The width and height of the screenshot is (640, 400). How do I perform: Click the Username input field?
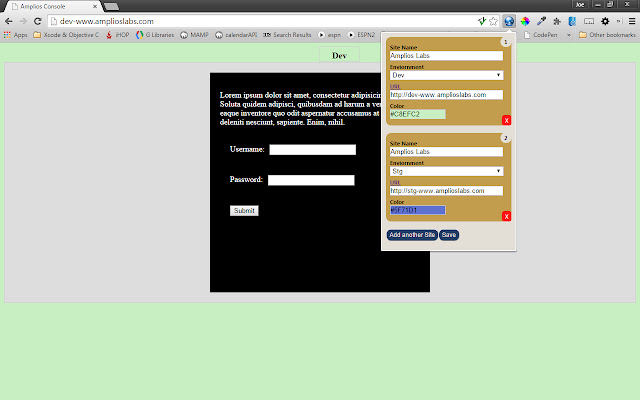coord(313,150)
